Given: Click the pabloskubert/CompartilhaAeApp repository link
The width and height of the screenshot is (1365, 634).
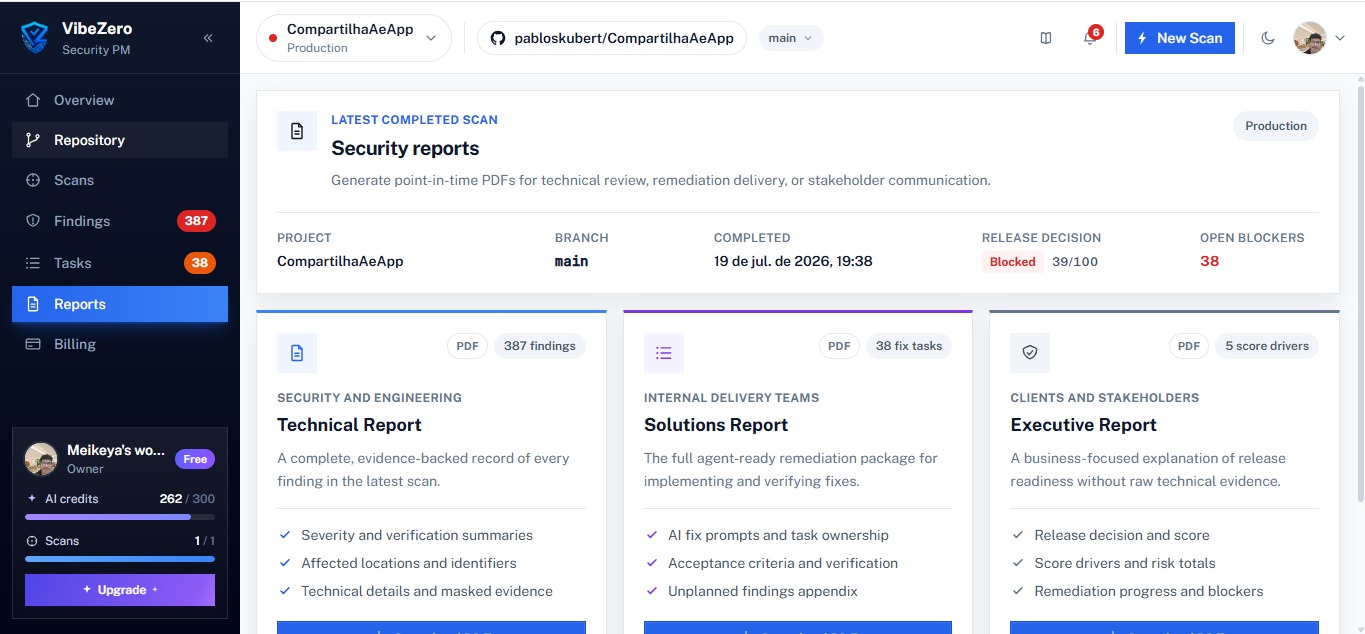Looking at the screenshot, I should click(x=612, y=38).
